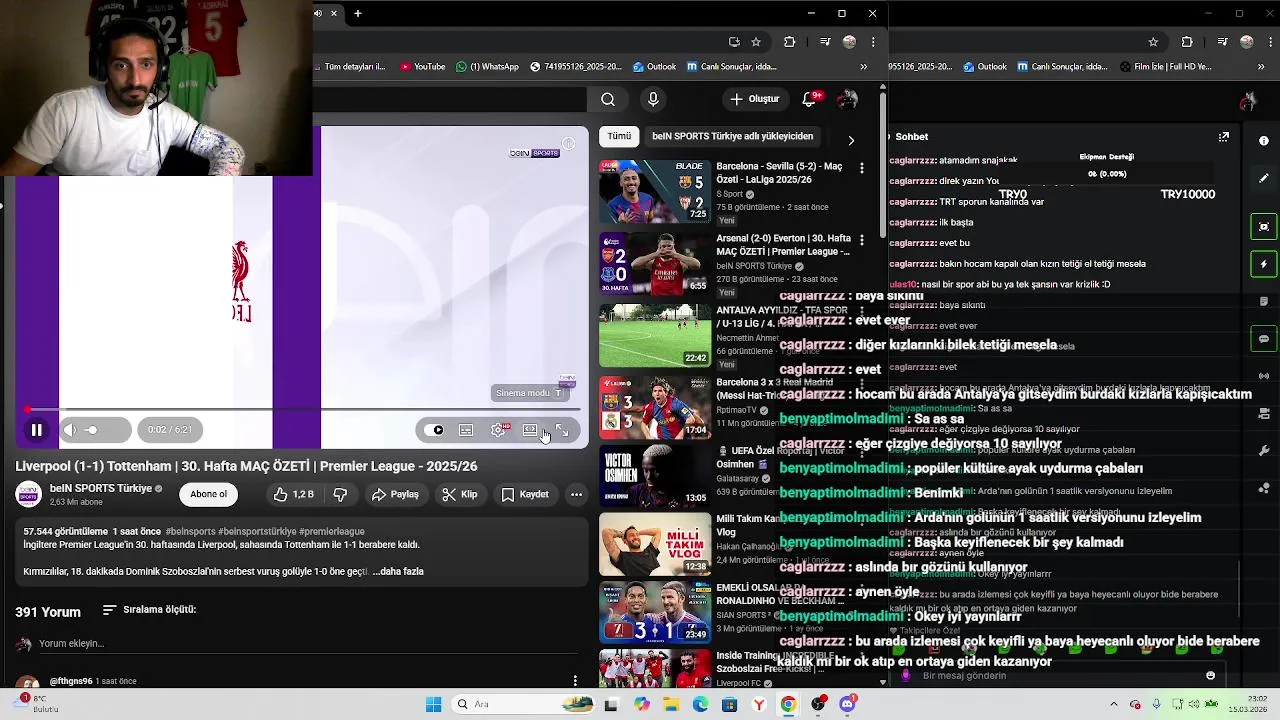Switch to cinema mode in the player
The height and width of the screenshot is (720, 1280).
[x=530, y=430]
